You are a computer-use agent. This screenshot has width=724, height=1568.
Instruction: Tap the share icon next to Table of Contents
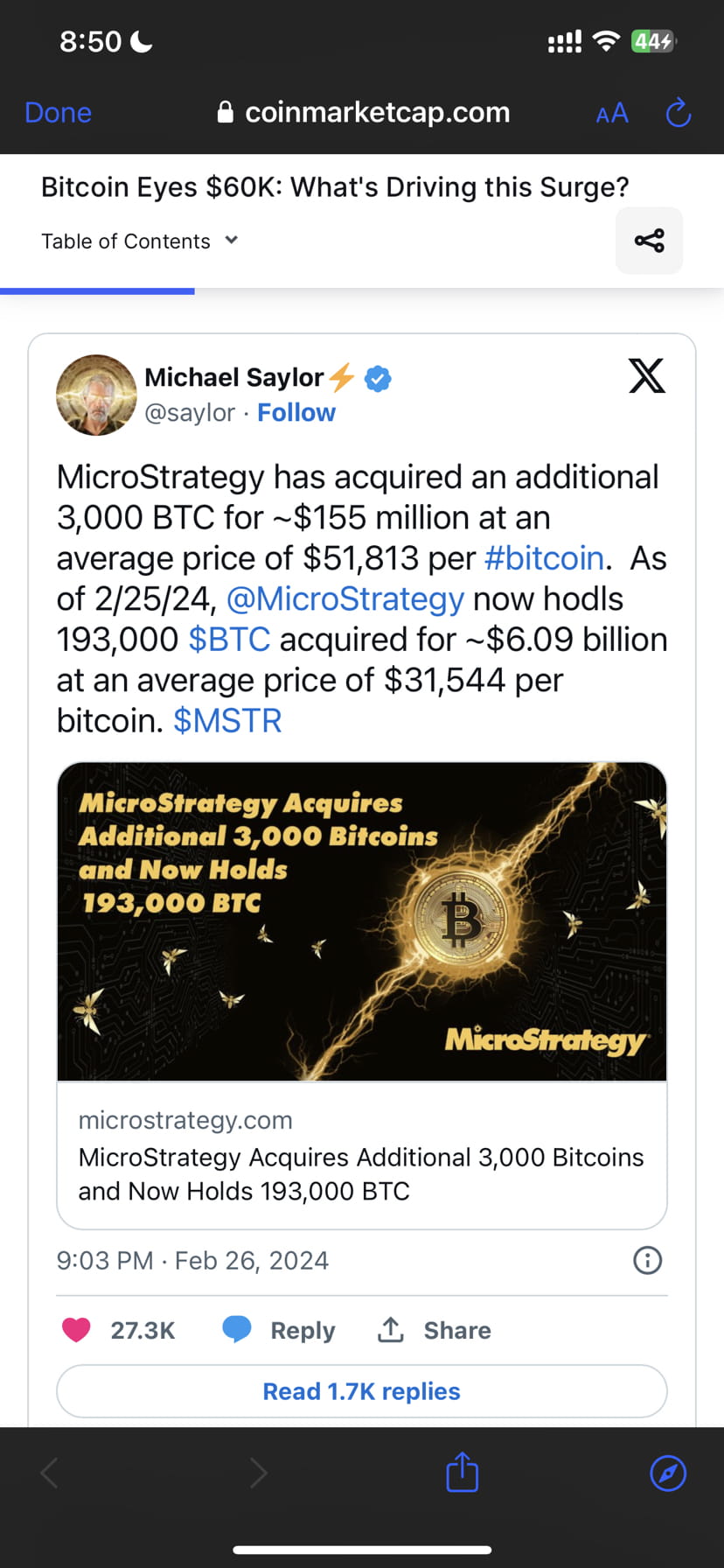[649, 241]
